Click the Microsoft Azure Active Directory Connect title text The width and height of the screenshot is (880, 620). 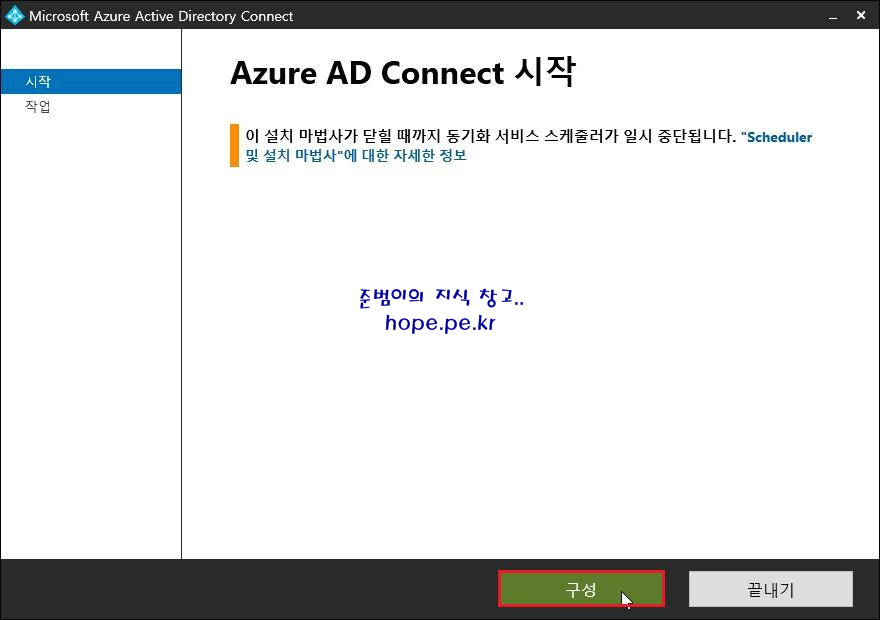161,16
